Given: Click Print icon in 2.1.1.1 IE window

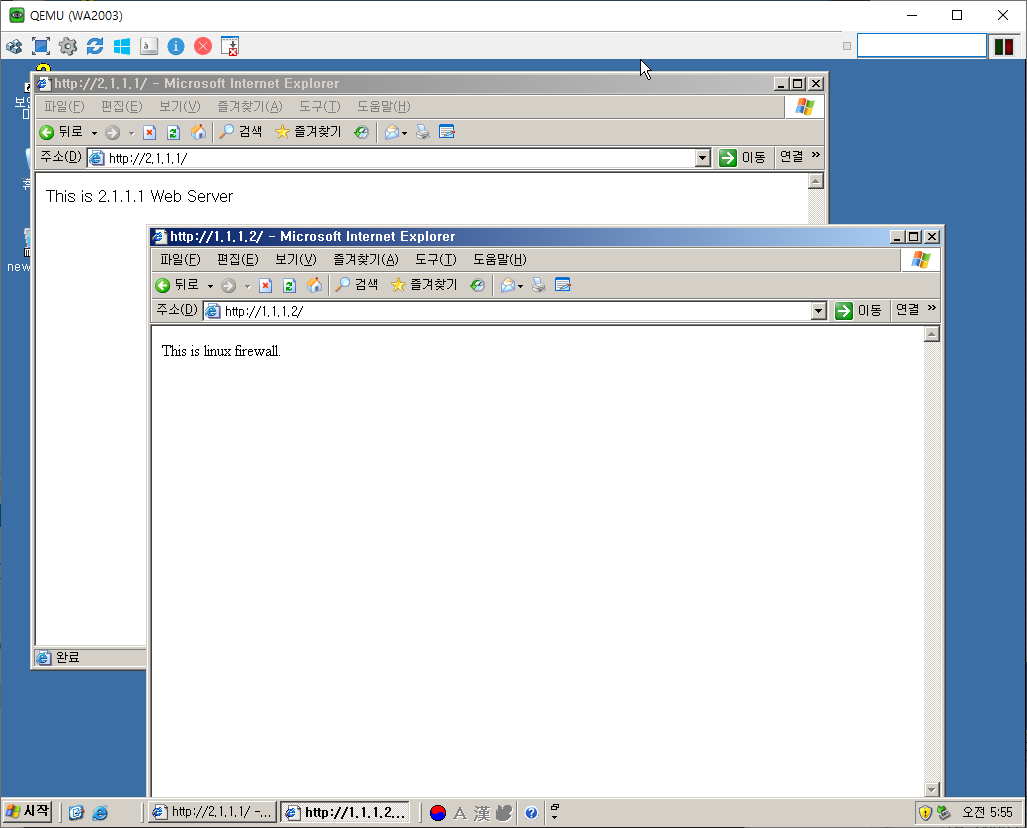Looking at the screenshot, I should pos(422,132).
